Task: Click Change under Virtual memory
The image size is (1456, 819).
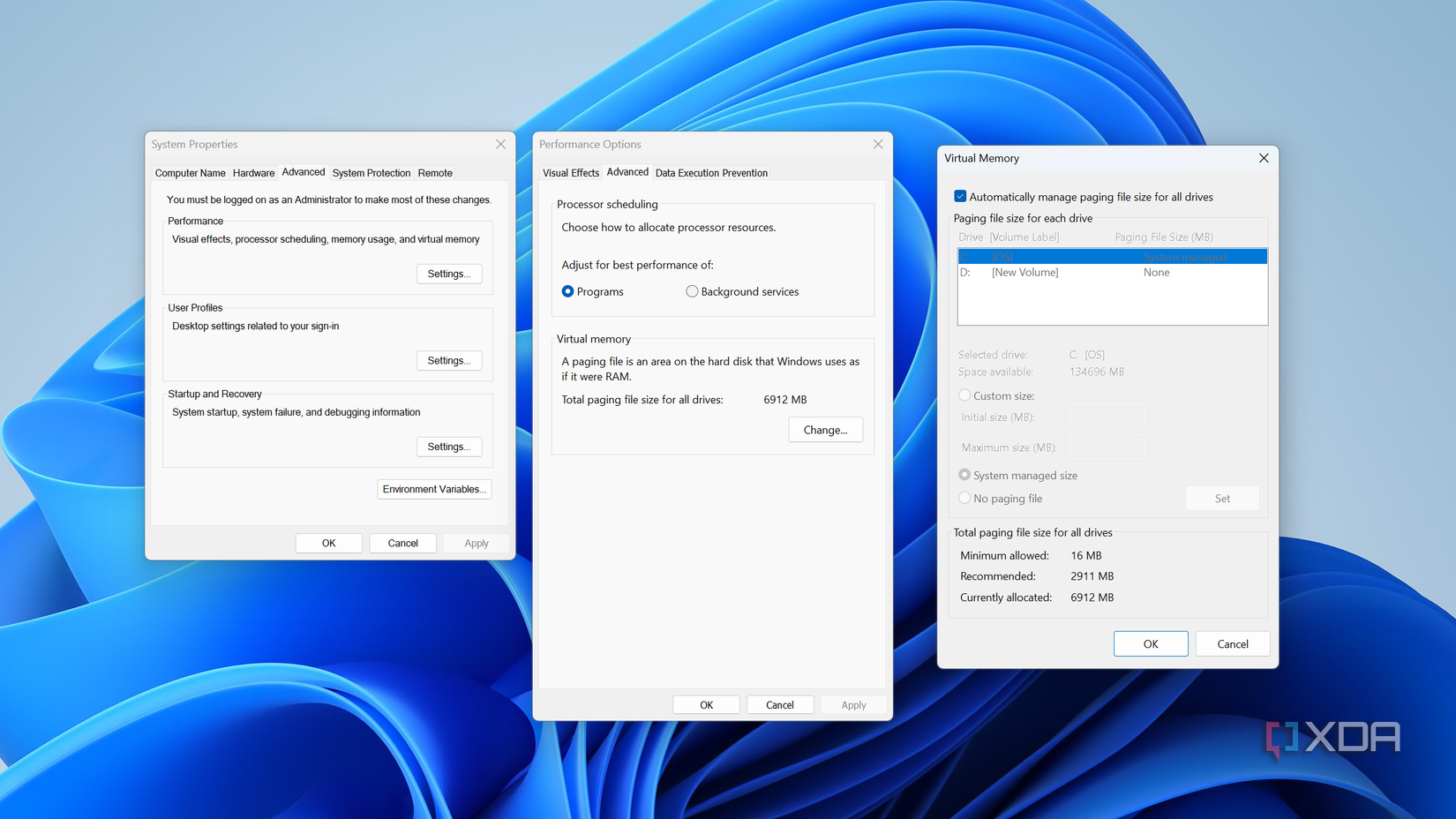Action: [x=825, y=430]
